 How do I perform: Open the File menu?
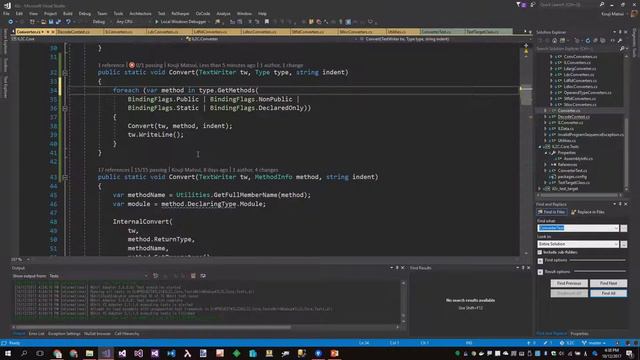click(6, 13)
